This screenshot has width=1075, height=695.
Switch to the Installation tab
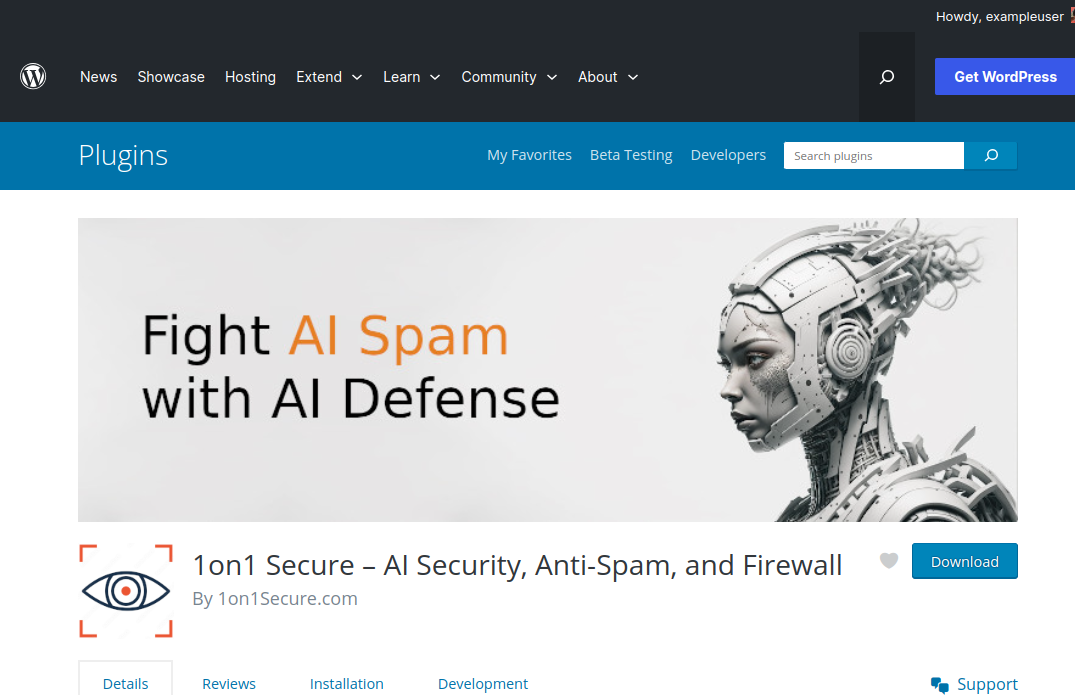(346, 683)
